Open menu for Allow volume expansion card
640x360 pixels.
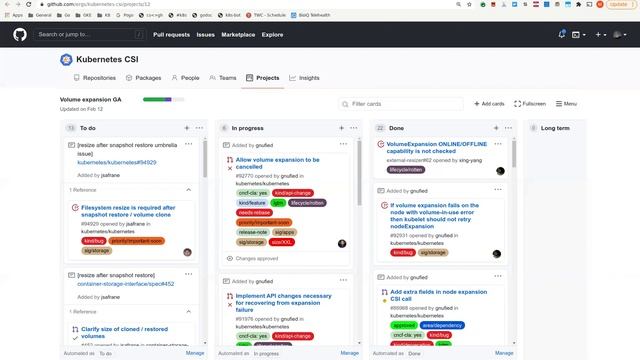click(343, 144)
